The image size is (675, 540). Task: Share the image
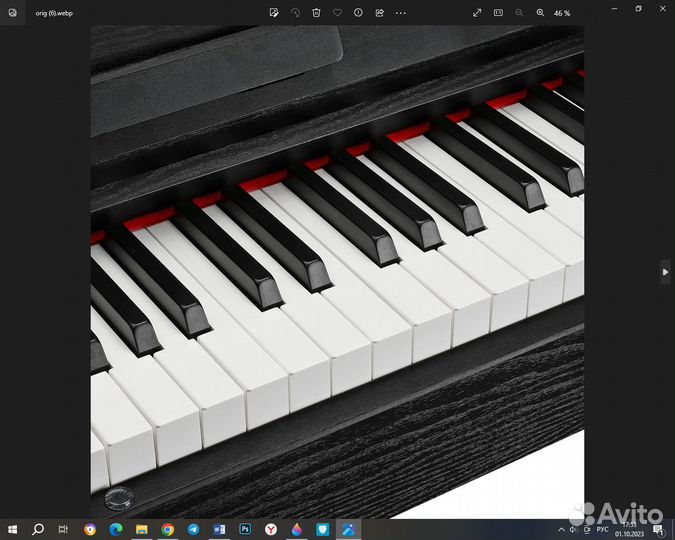tap(379, 13)
